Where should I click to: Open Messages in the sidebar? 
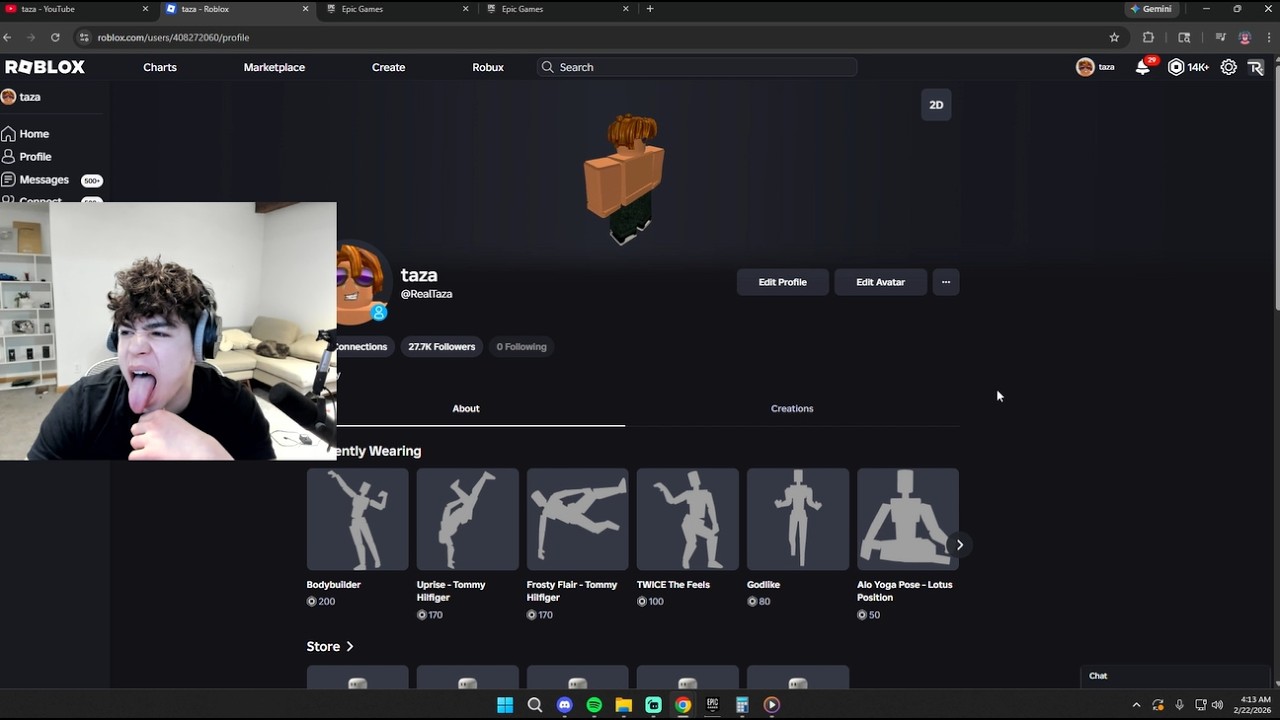tap(52, 180)
